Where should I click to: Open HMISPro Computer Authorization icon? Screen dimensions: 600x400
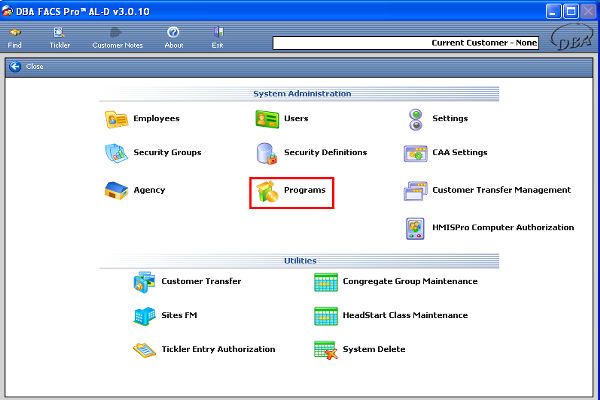coord(415,229)
